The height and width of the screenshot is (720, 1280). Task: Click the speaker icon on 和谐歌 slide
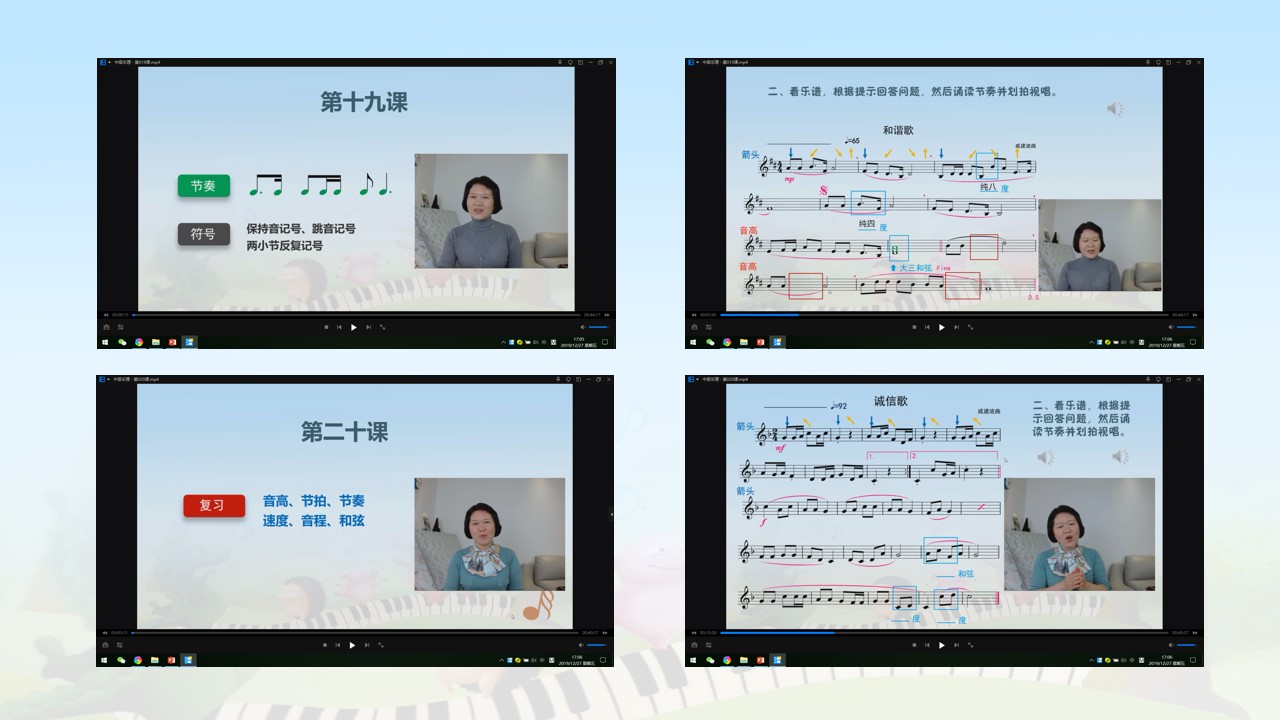[x=1115, y=108]
